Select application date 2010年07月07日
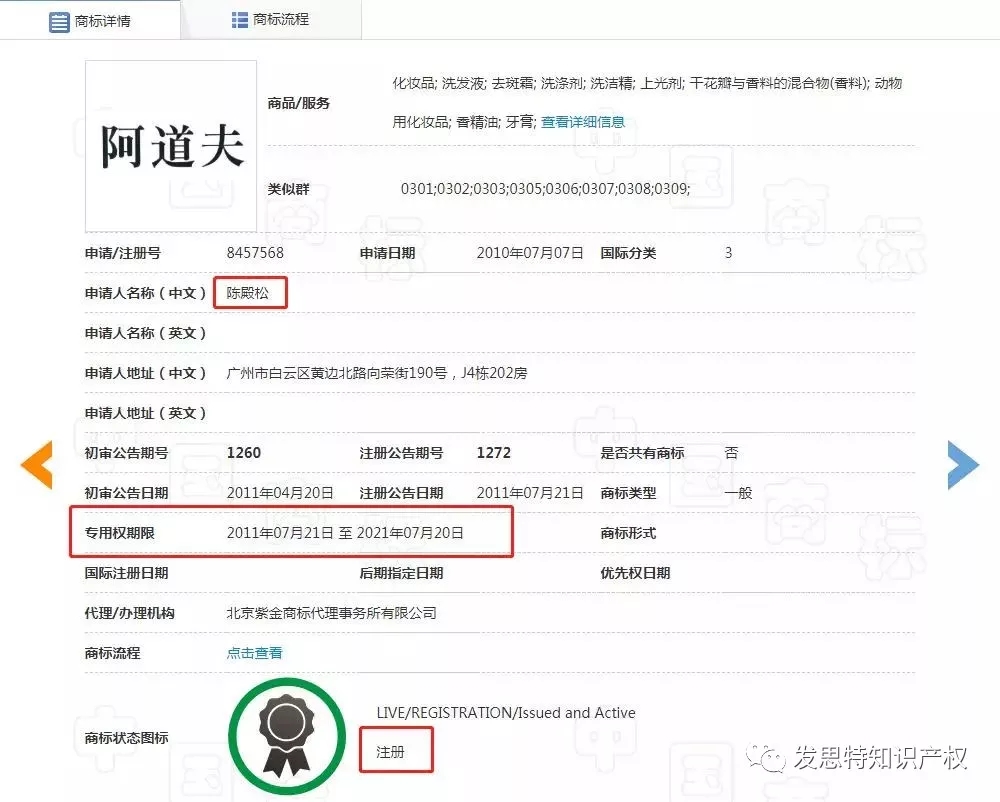Screen dimensions: 1000x802 click(x=530, y=253)
